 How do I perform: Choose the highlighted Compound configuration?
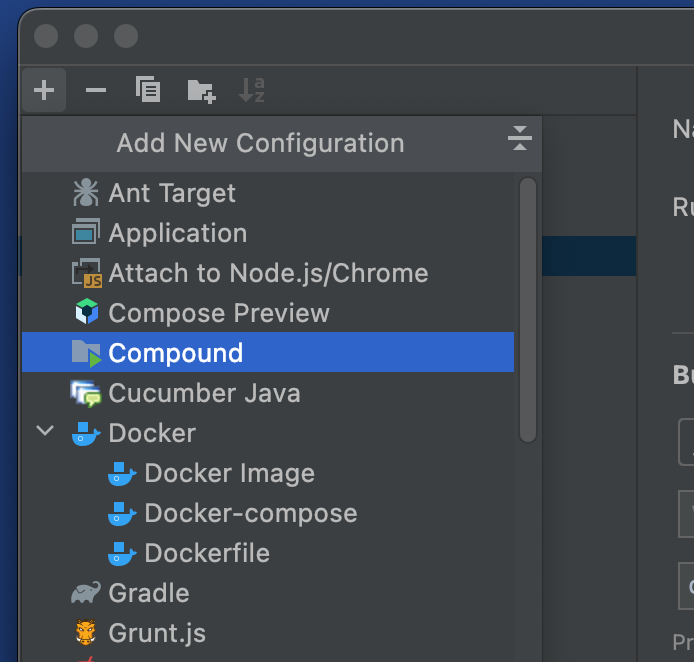175,353
